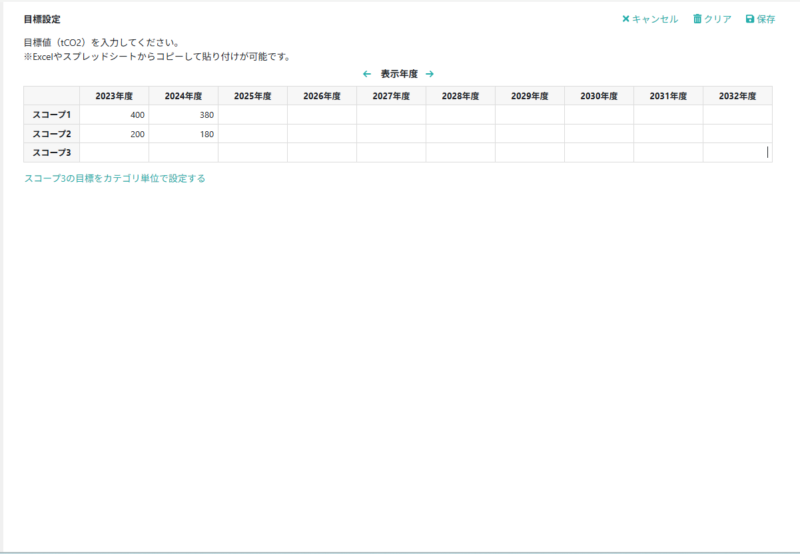Screen dimensions: 800x554
Task: Click the スコープ2 2029年度 cell
Action: click(530, 134)
